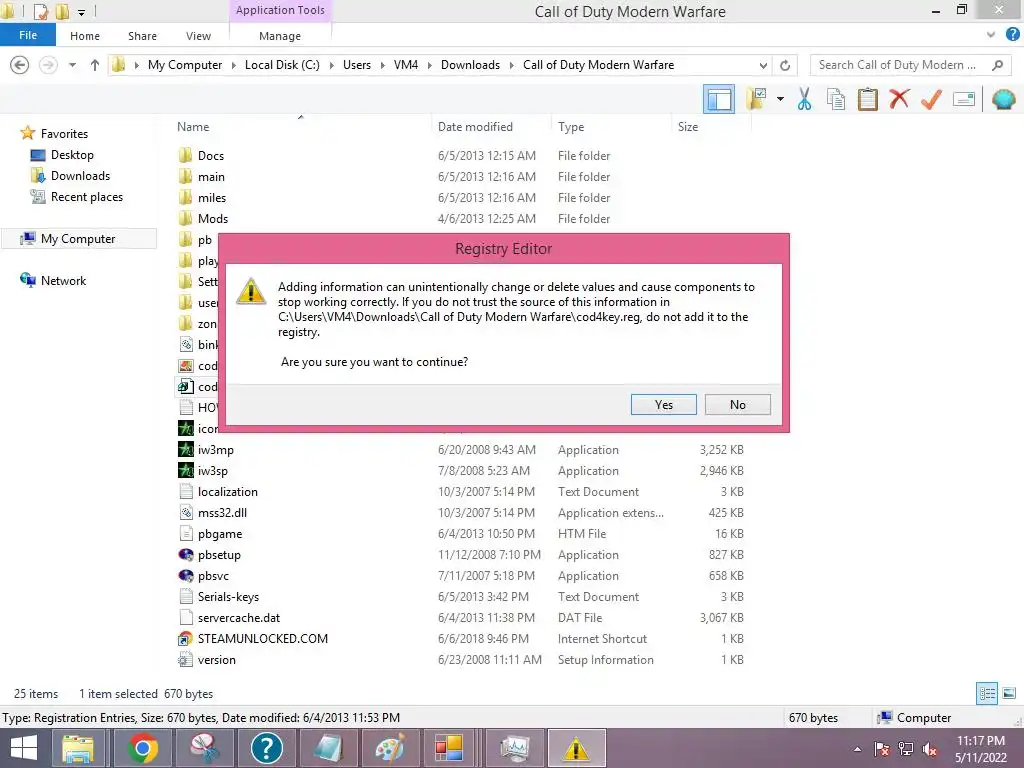The image size is (1024, 768).
Task: Click the rename toolbar icon
Action: (964, 99)
